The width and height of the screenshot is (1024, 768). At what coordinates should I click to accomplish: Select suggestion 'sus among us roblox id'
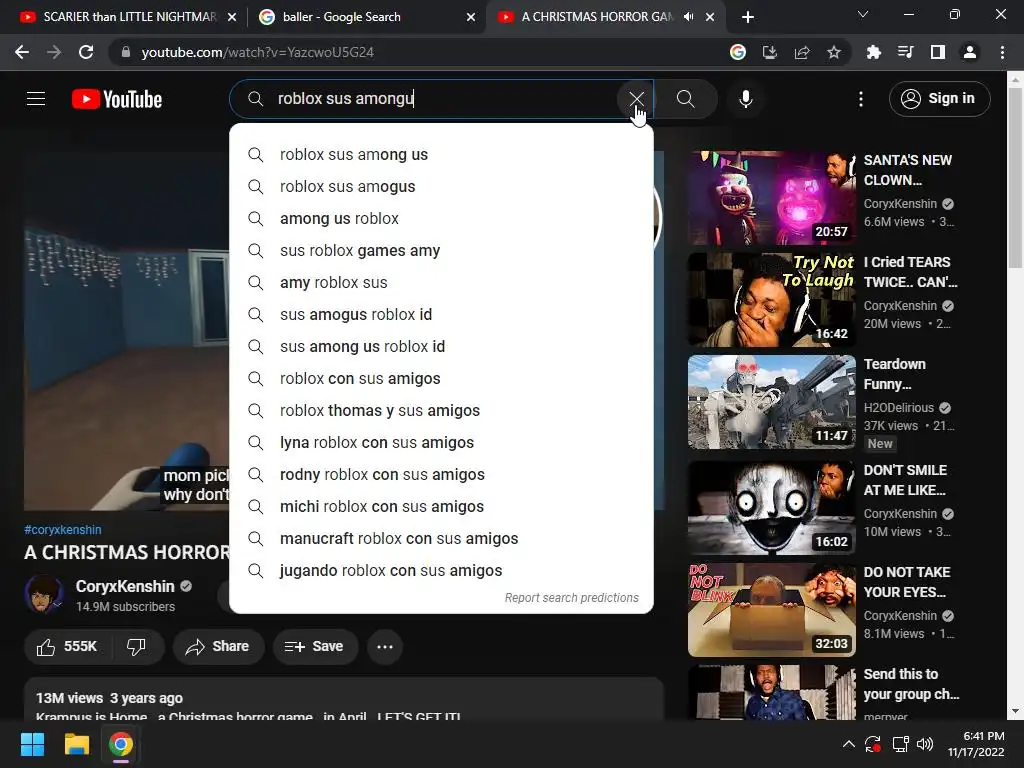(x=441, y=347)
